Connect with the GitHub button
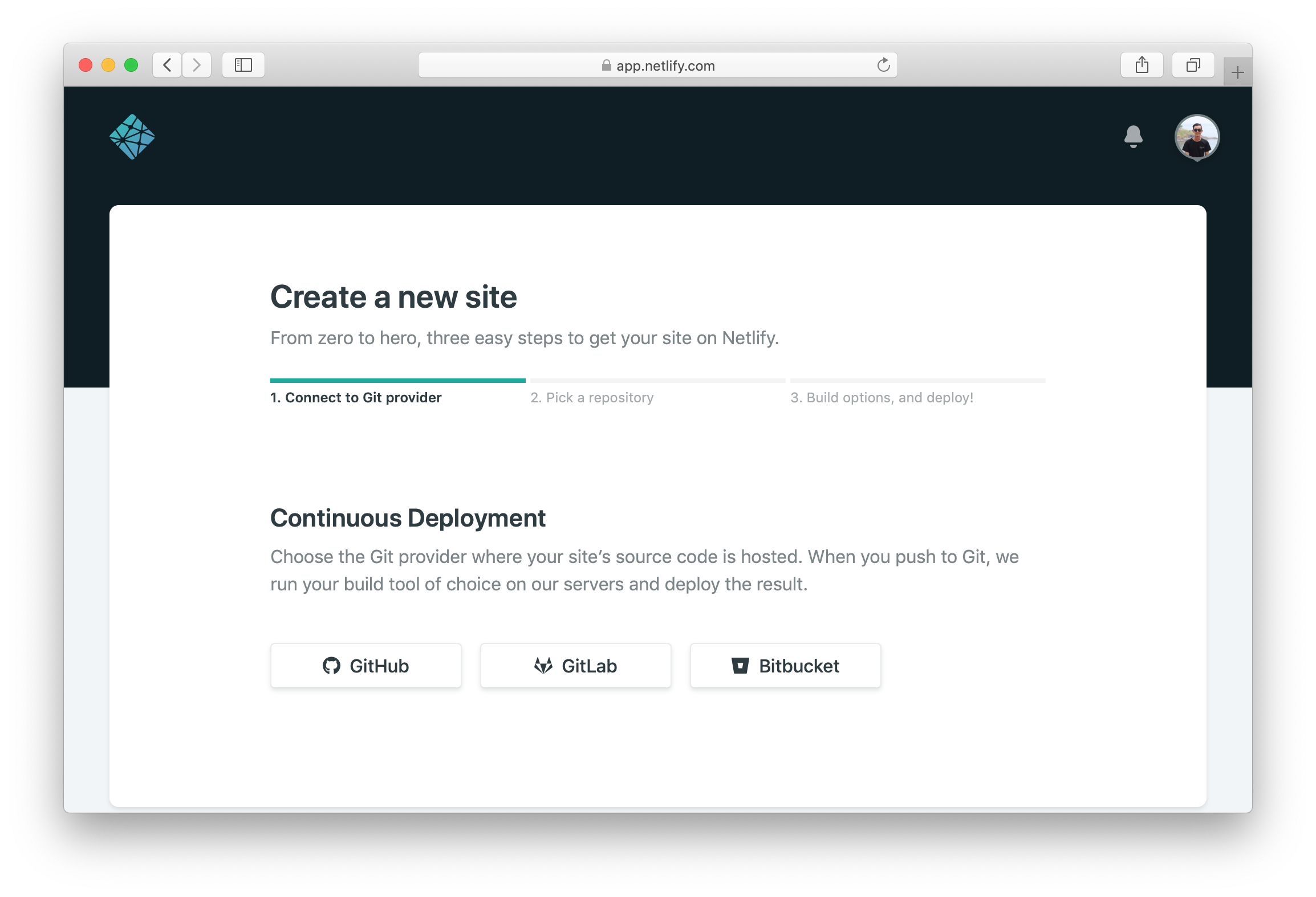 pos(365,666)
